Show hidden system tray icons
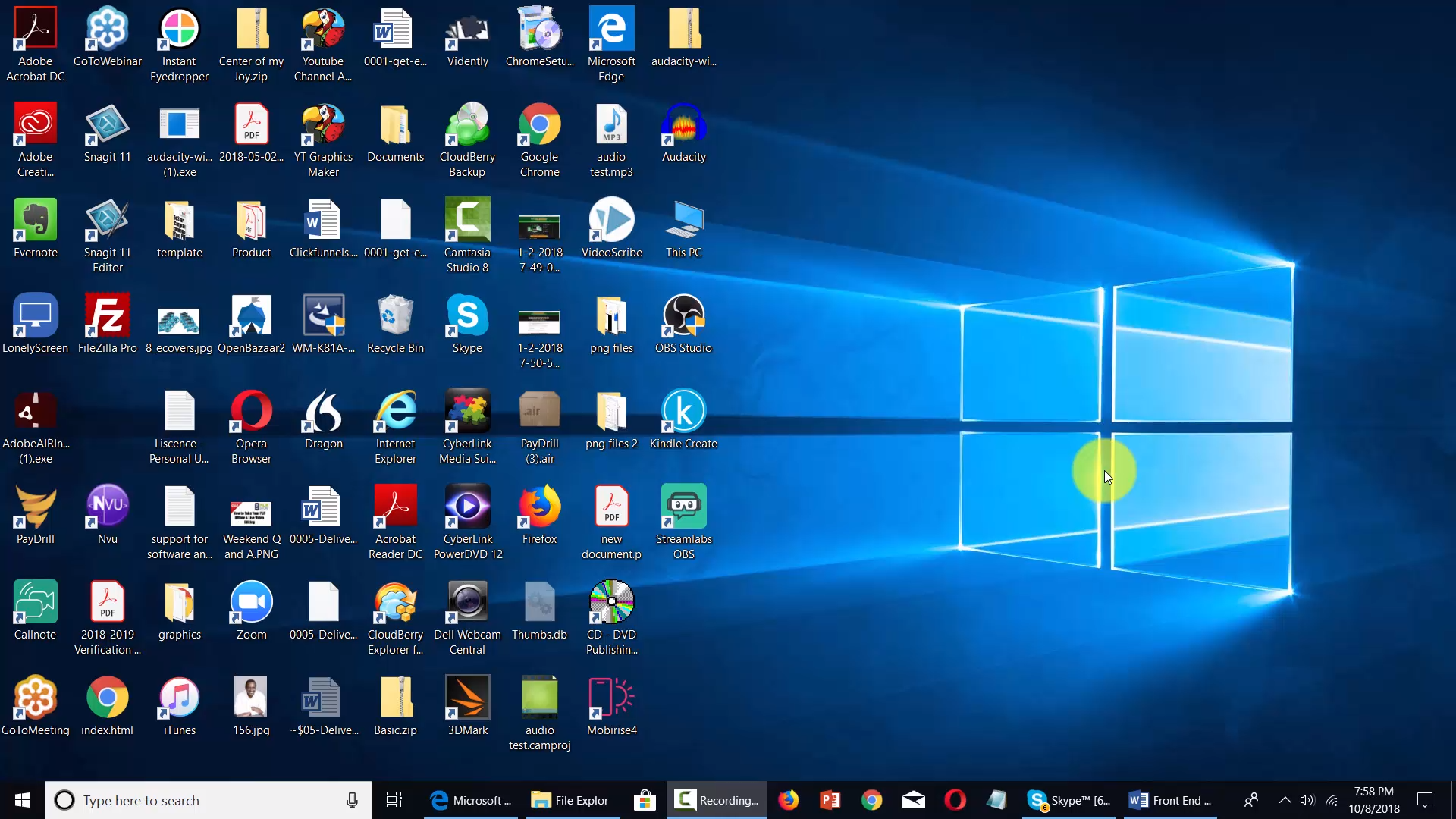Screen dimensions: 1456x819 tap(1285, 800)
